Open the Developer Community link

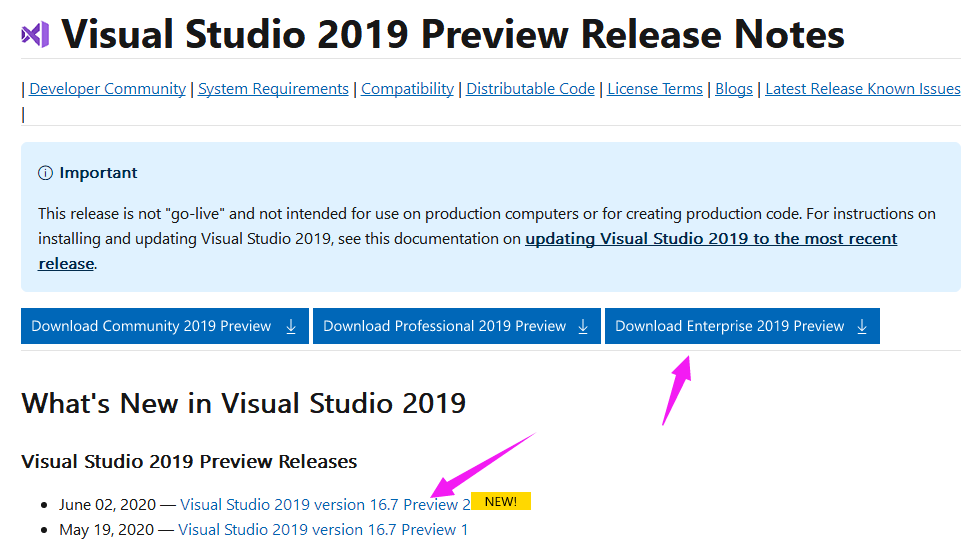(107, 89)
